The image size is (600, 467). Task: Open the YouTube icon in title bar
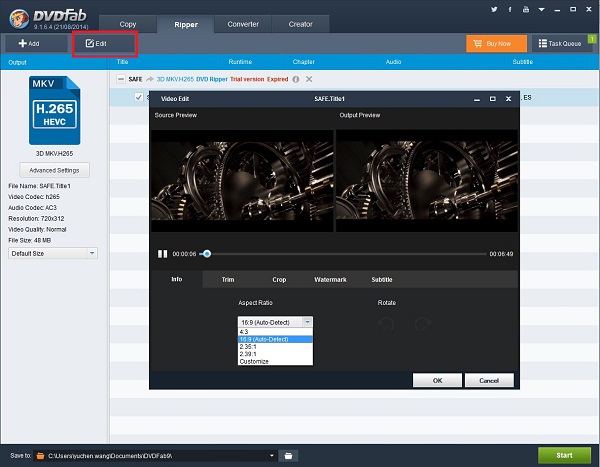point(526,10)
